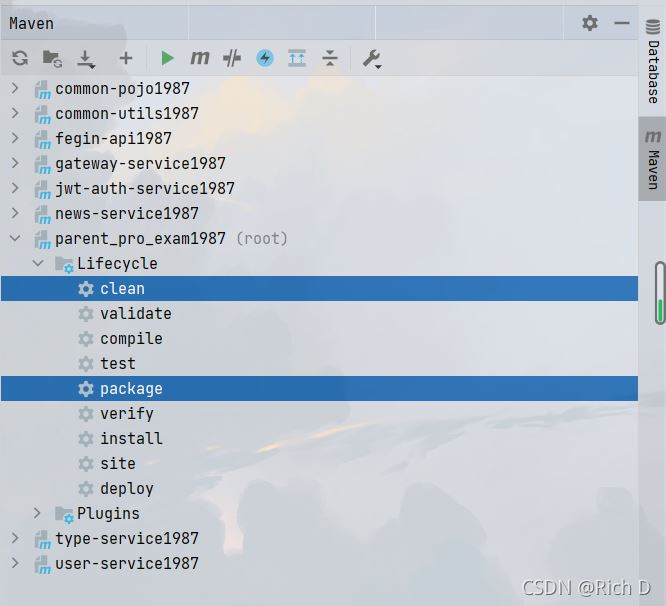Select common-utils1987 project row
666x606 pixels.
(x=319, y=113)
